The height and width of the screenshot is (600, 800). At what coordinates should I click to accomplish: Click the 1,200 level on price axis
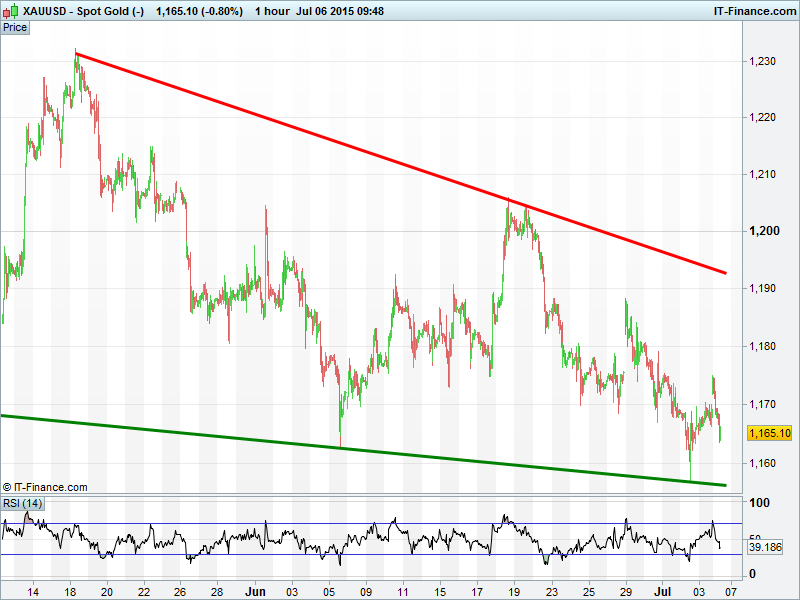click(x=763, y=232)
